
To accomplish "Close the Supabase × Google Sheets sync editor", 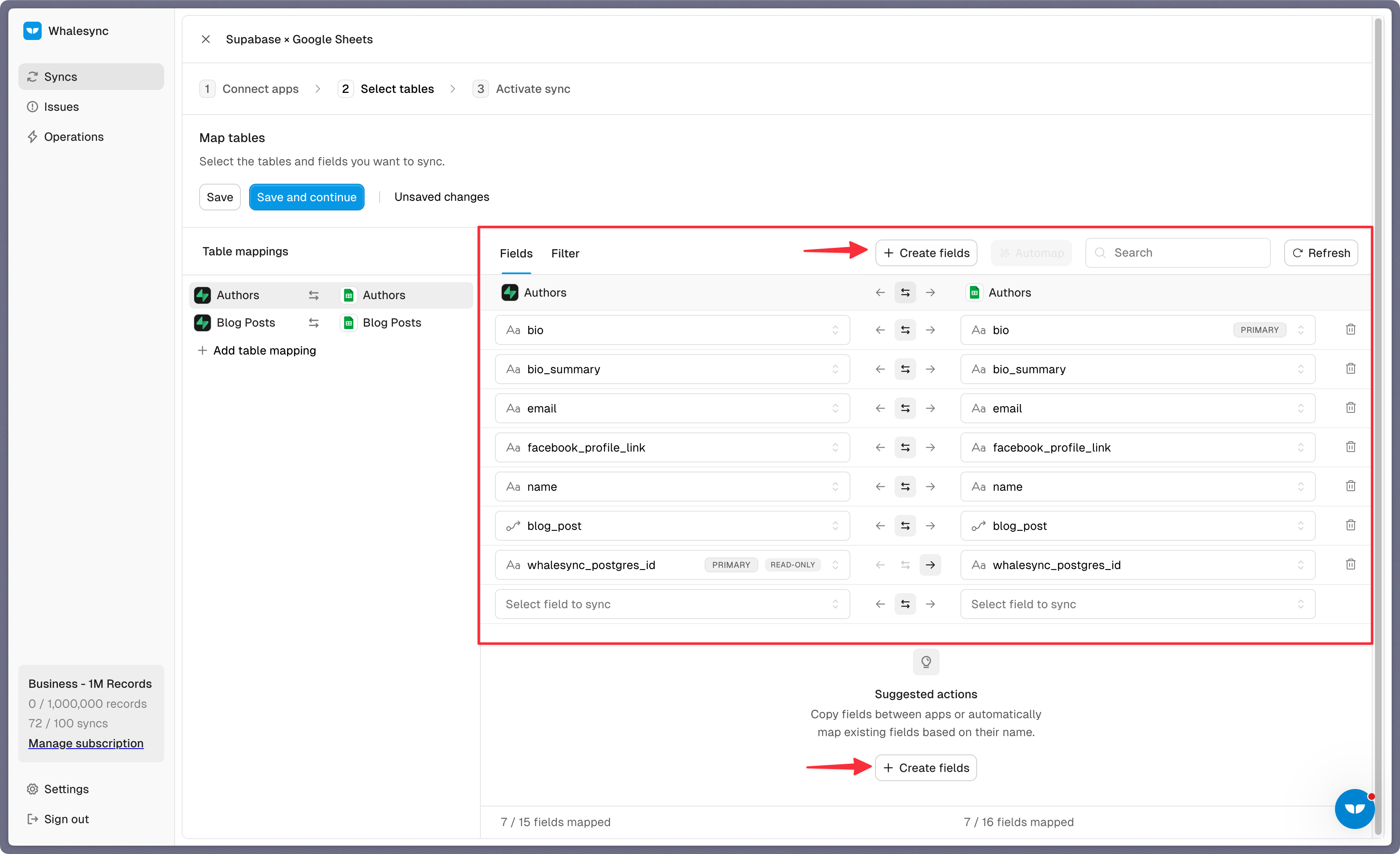I will pyautogui.click(x=206, y=39).
